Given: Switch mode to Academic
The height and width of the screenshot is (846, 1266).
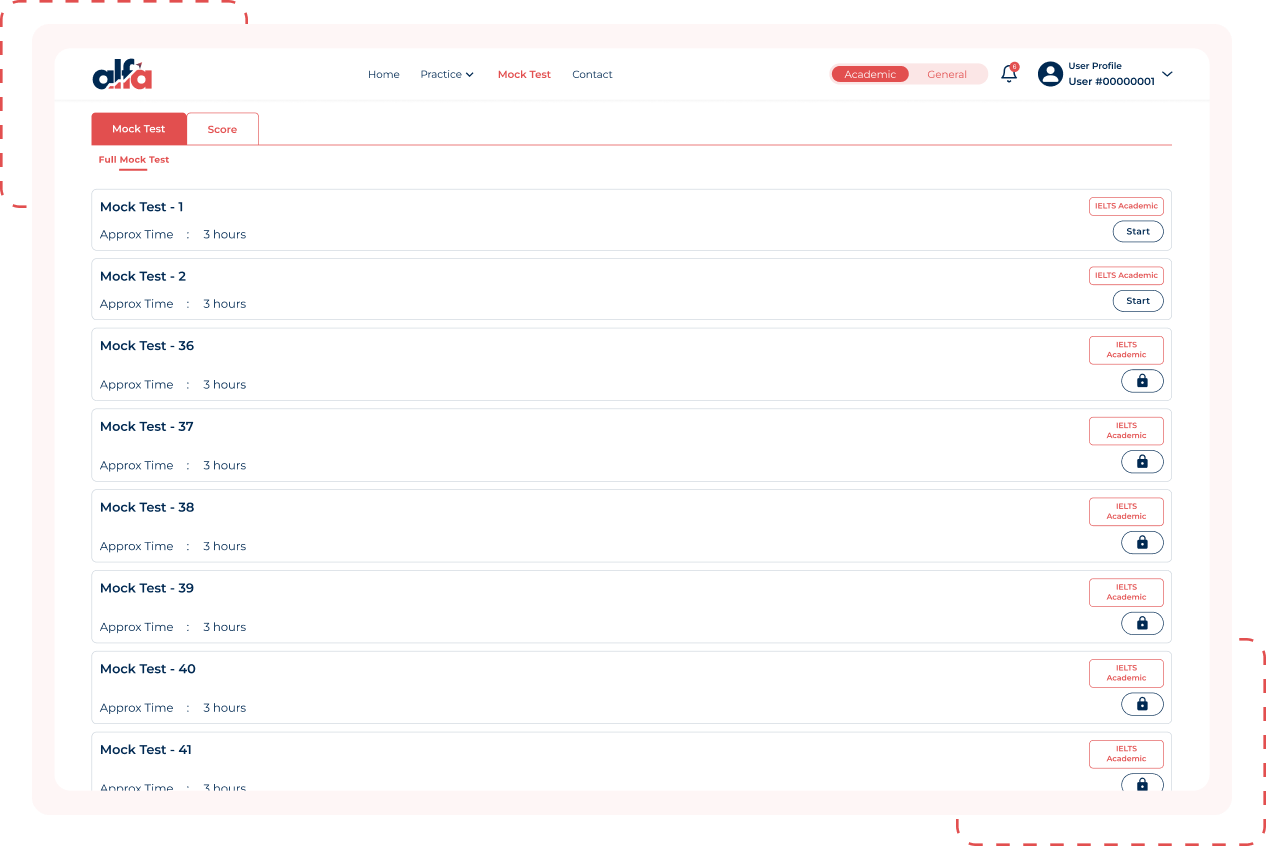Looking at the screenshot, I should coord(870,74).
